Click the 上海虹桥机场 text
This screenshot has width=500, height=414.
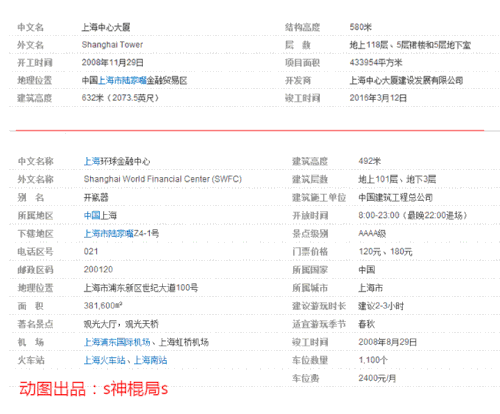pos(184,342)
